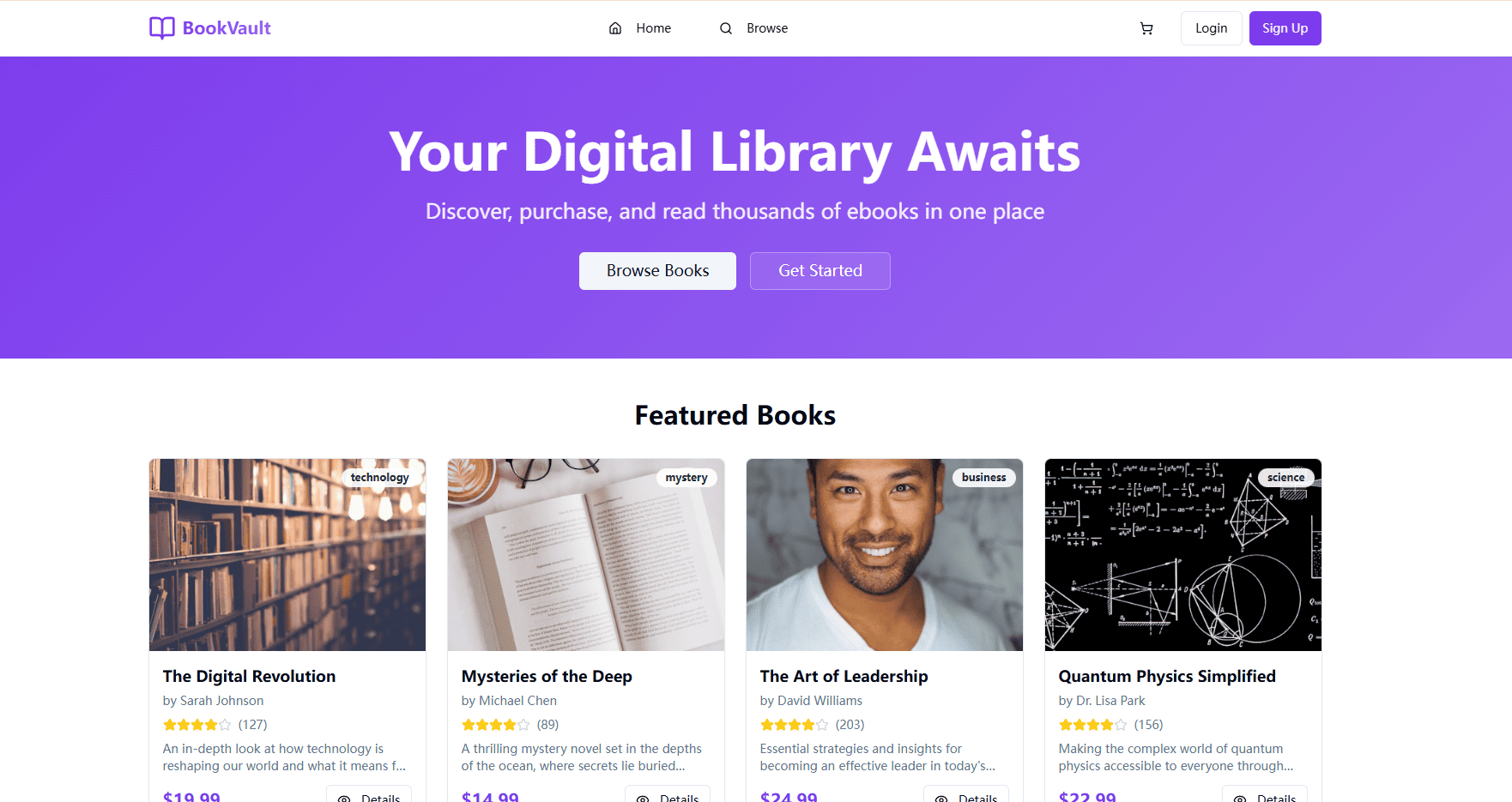Select the technology category badge
Screen dimensions: 1512x802
pos(380,478)
